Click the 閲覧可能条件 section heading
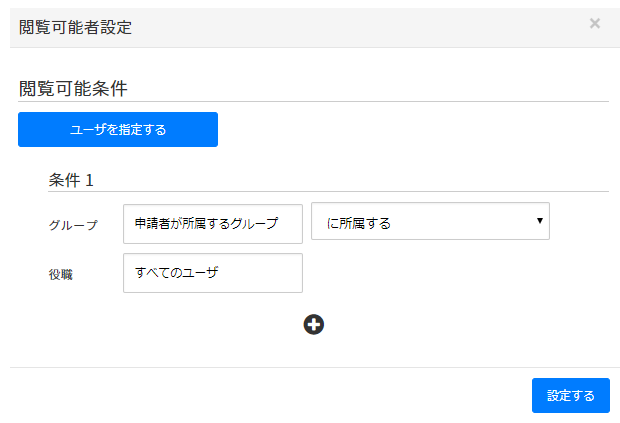This screenshot has width=620, height=423. (x=73, y=88)
